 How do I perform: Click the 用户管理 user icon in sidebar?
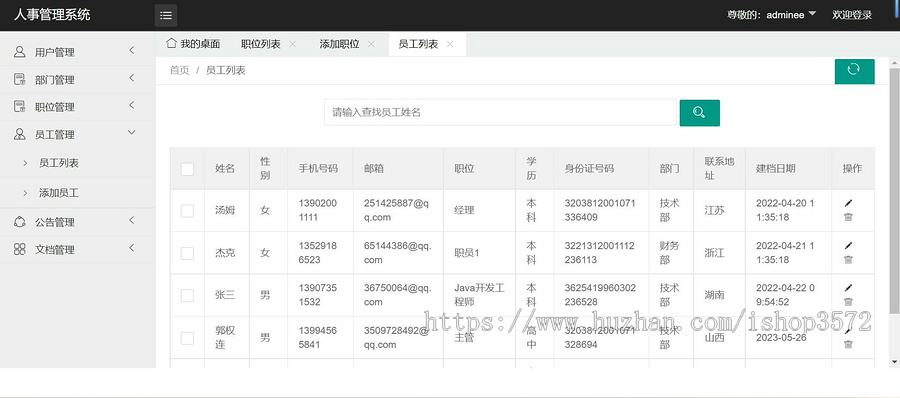[x=20, y=52]
